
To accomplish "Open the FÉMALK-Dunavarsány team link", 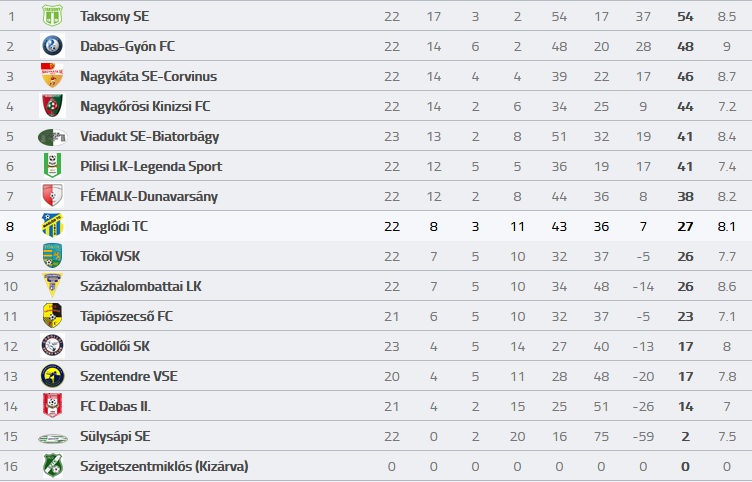I will pos(149,196).
